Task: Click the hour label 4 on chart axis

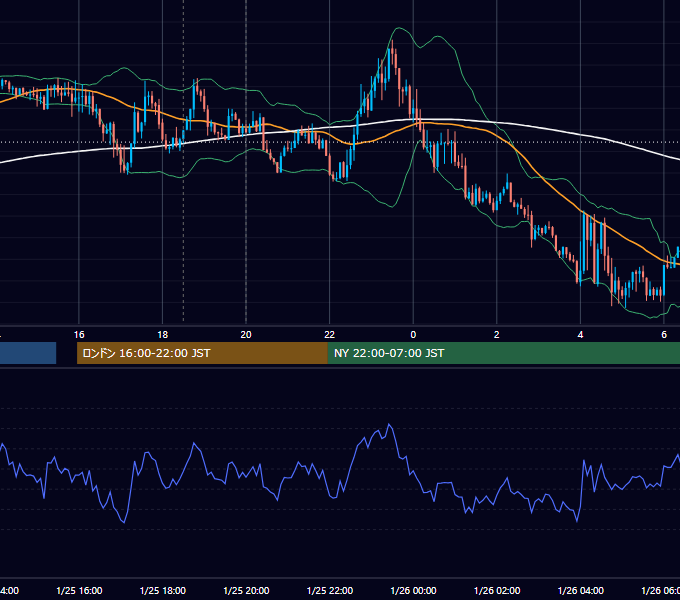Action: (580, 335)
